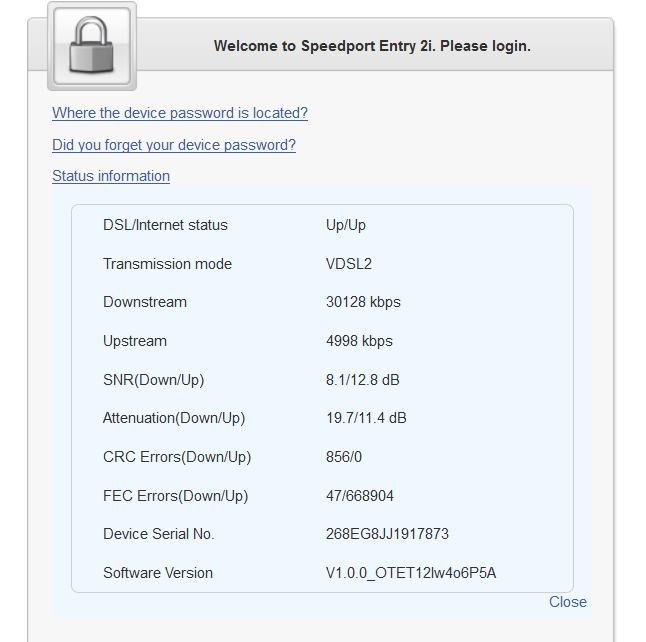Image resolution: width=646 pixels, height=642 pixels.
Task: Click the padlock icon in the header
Action: (91, 47)
